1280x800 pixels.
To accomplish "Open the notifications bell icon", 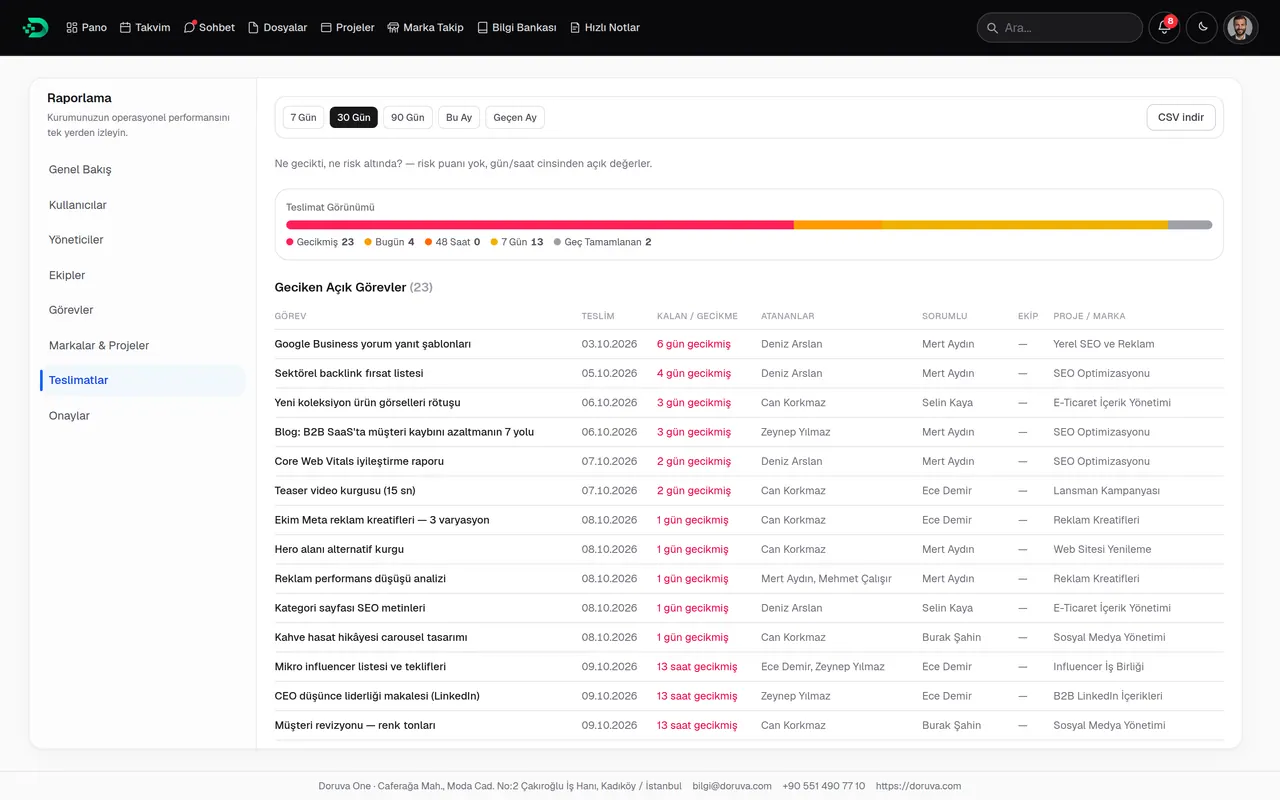I will [1164, 27].
